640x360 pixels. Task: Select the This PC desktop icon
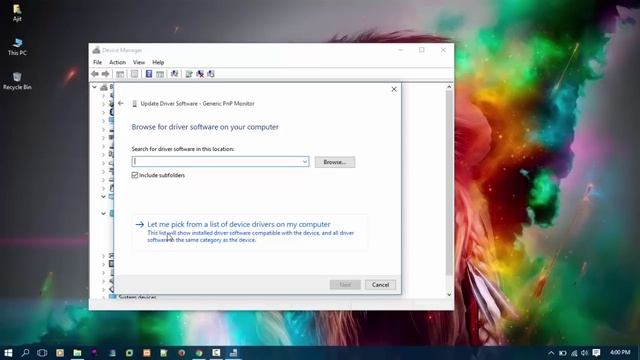coord(17,47)
